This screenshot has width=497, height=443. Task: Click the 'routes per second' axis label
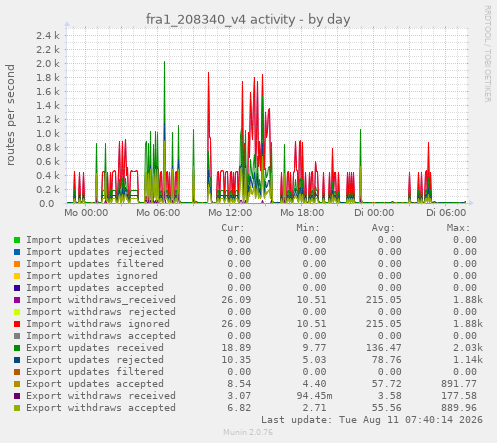(x=10, y=115)
